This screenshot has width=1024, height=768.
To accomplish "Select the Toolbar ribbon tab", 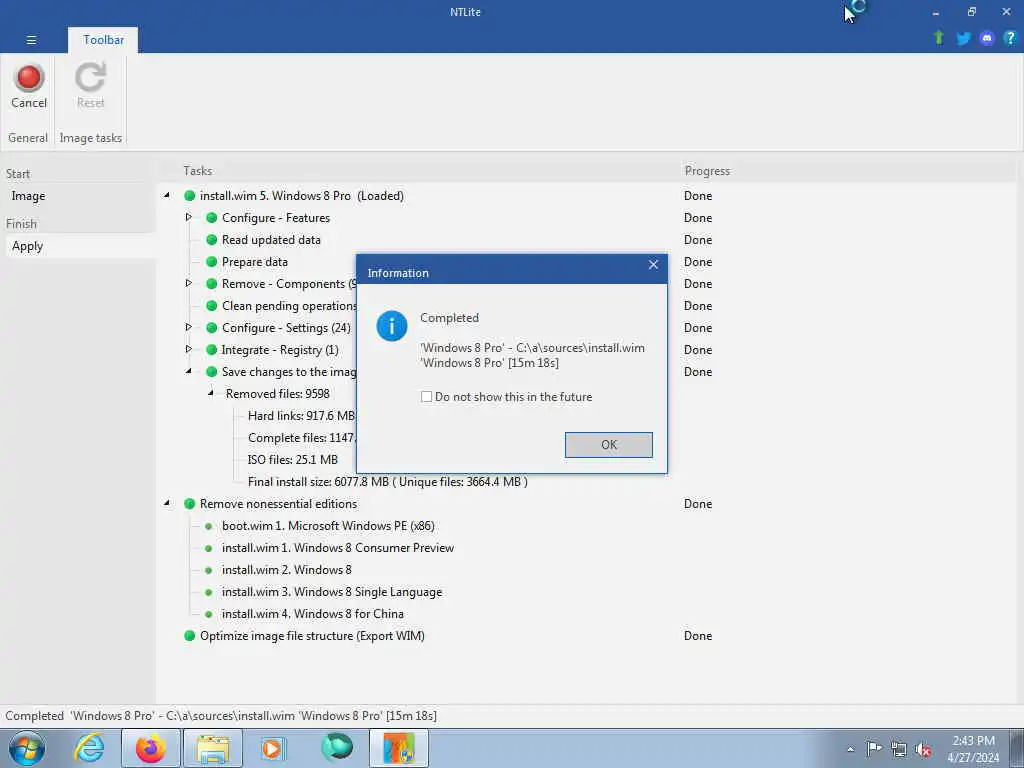I will point(103,40).
